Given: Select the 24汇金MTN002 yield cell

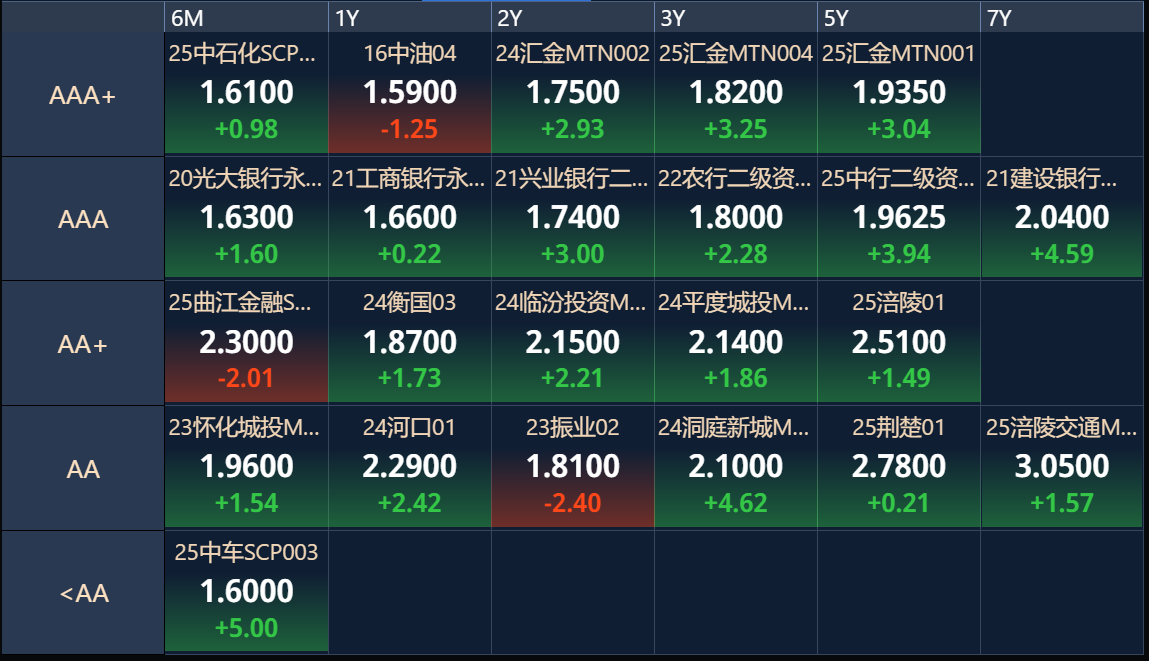Looking at the screenshot, I should (572, 93).
